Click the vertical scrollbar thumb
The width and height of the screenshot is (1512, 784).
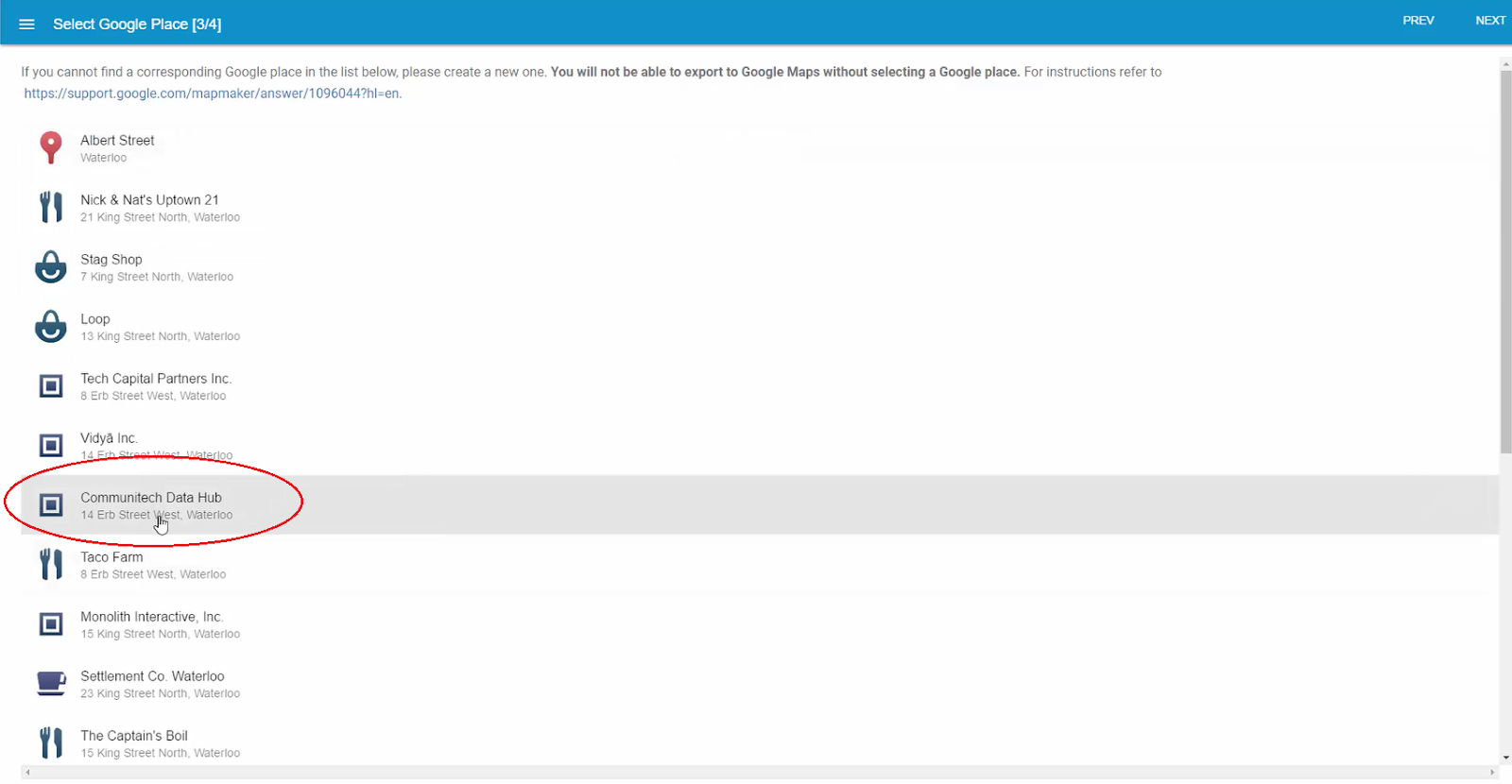(1505, 262)
